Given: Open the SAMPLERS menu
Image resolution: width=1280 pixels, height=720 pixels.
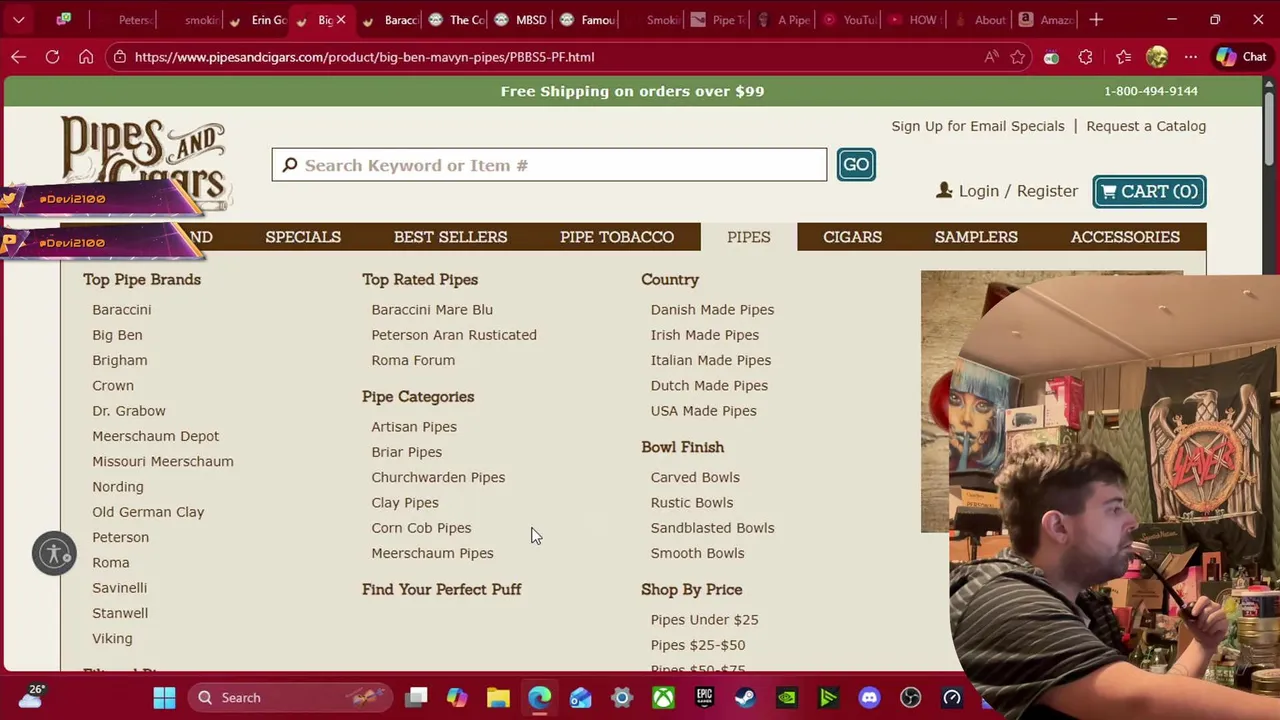Looking at the screenshot, I should [x=976, y=237].
